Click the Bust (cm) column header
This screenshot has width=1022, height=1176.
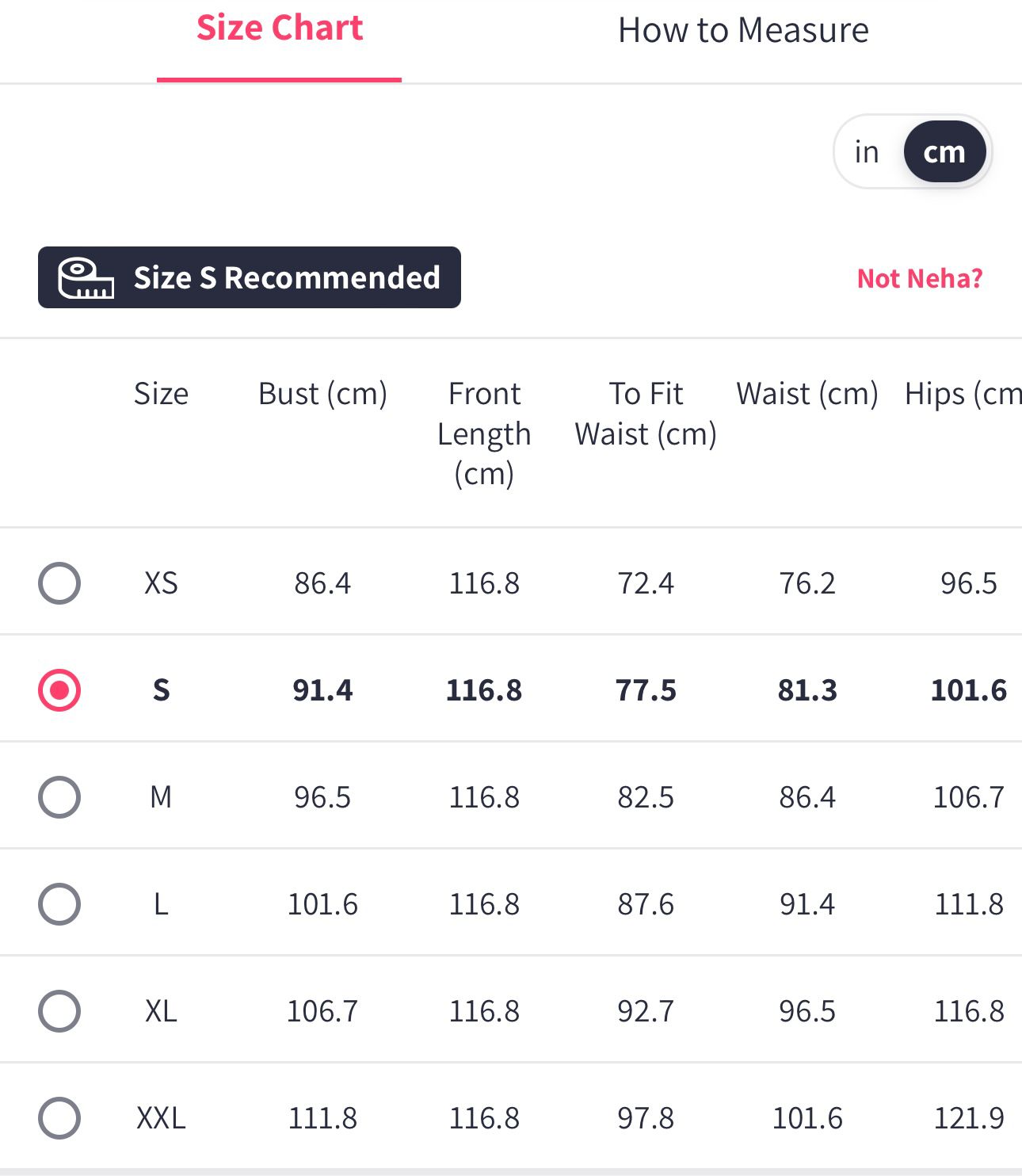click(x=322, y=394)
